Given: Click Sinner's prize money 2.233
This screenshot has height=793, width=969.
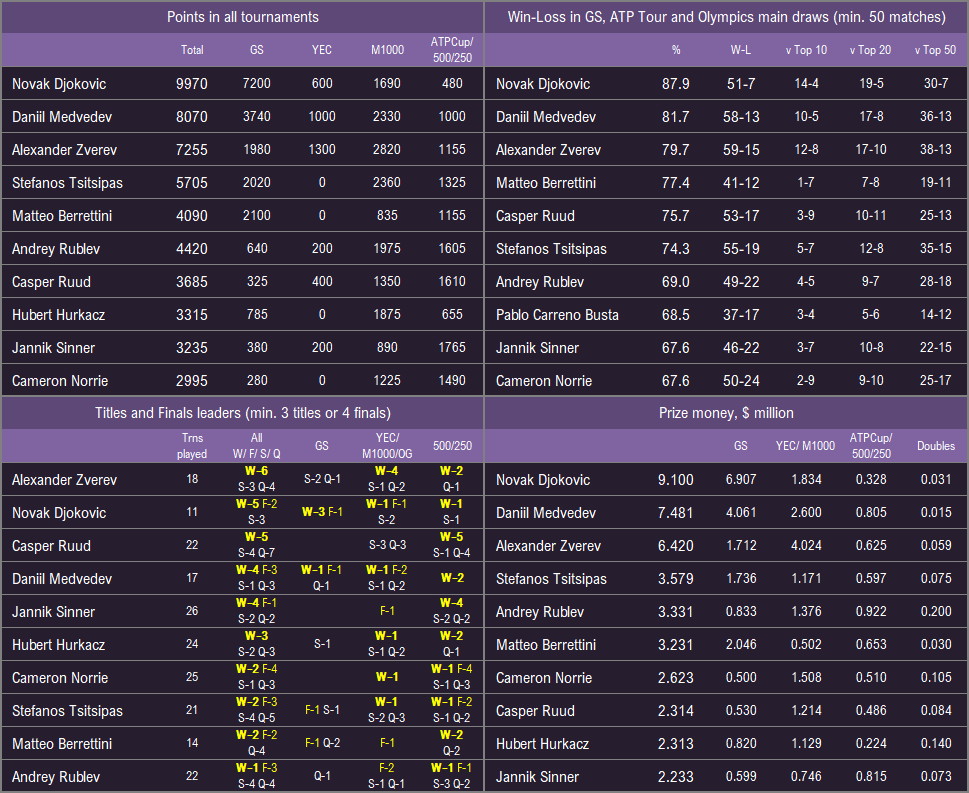Looking at the screenshot, I should coord(675,777).
